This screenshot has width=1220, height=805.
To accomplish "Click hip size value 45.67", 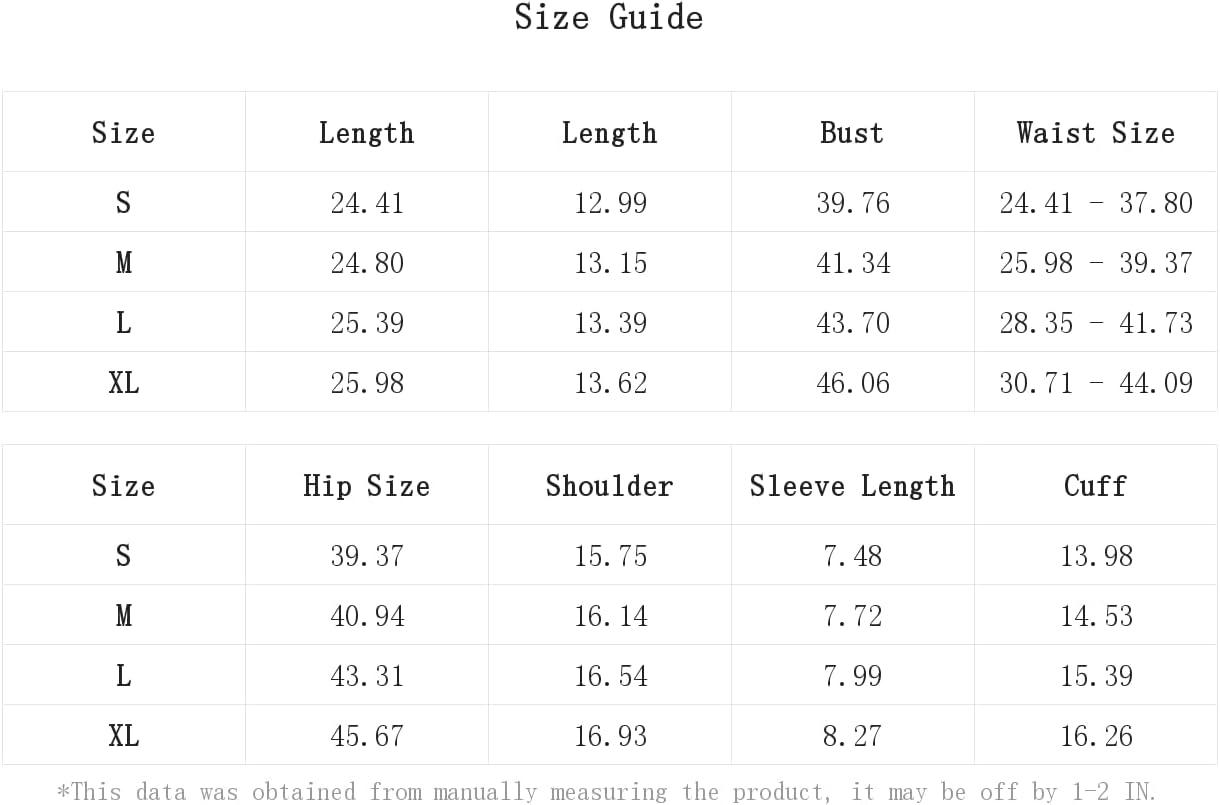I will point(367,736).
